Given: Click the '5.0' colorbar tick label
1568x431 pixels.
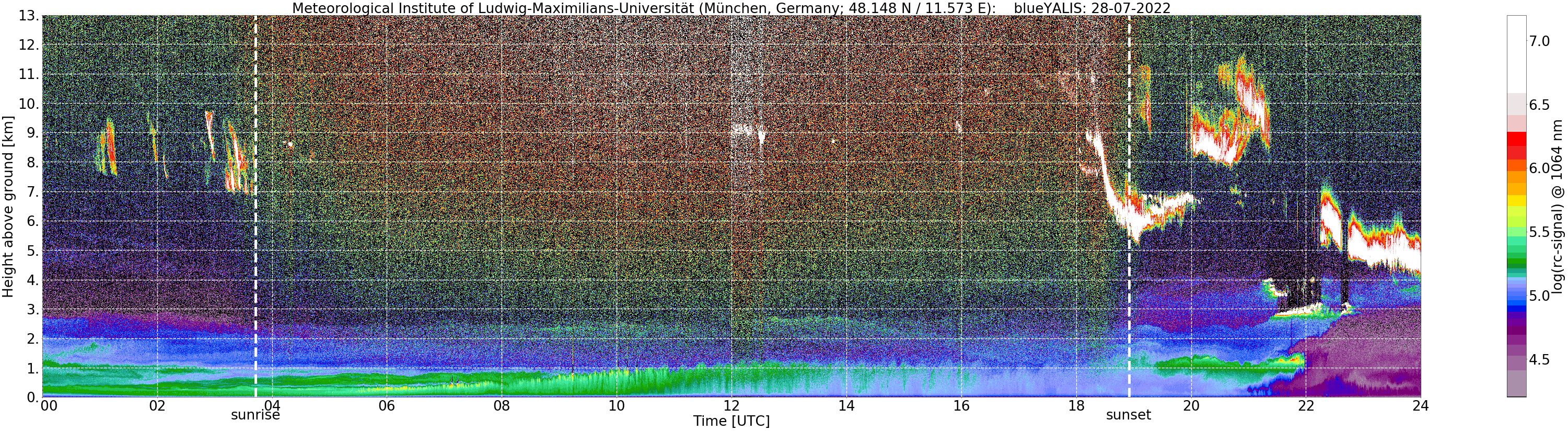Looking at the screenshot, I should tap(1539, 296).
